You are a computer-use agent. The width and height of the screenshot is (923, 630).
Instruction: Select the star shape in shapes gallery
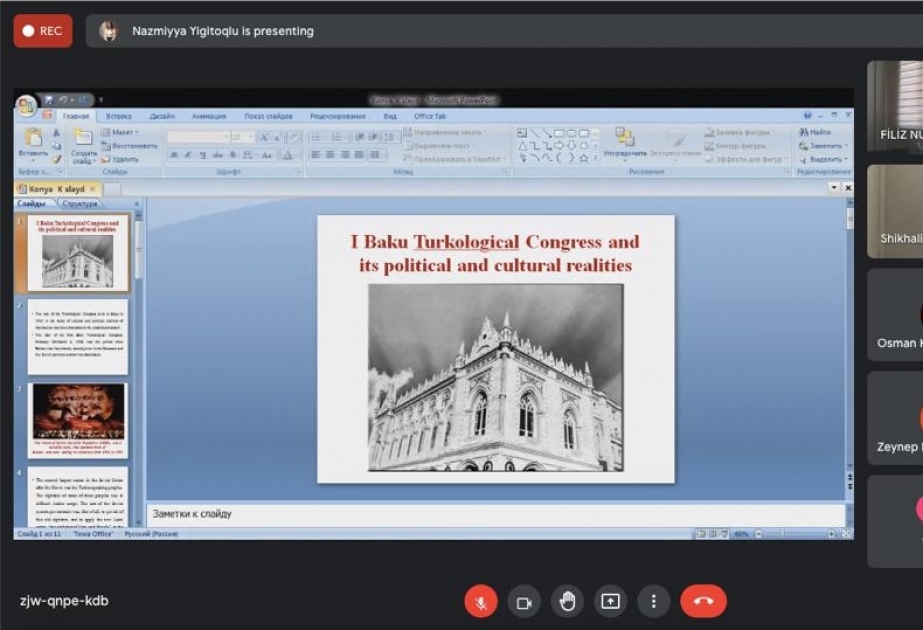pyautogui.click(x=583, y=158)
